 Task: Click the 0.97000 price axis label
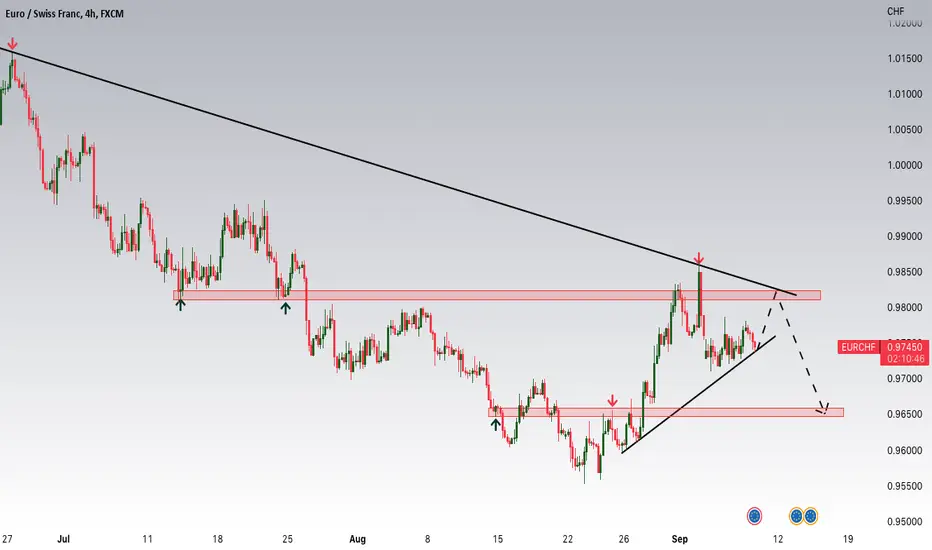tap(905, 379)
